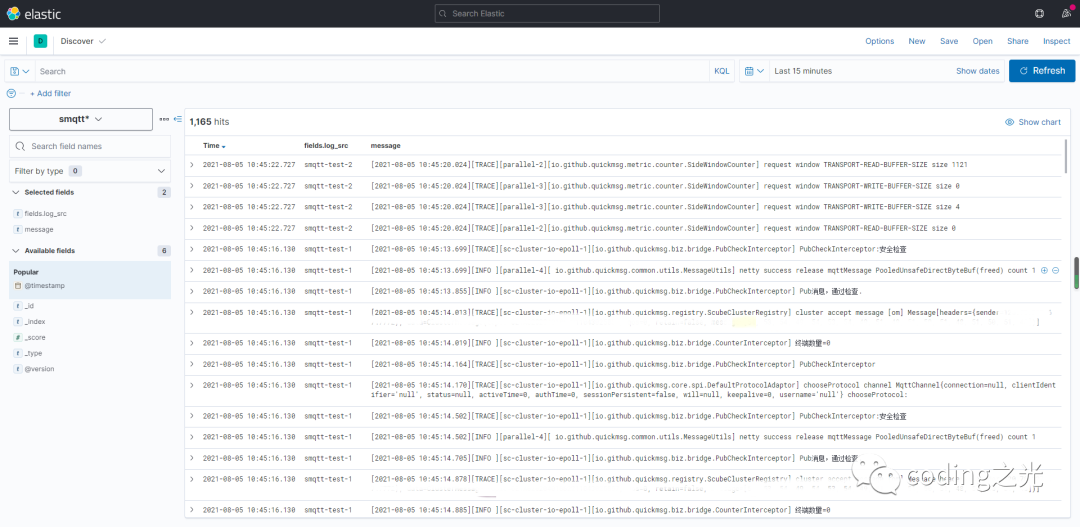Image resolution: width=1080 pixels, height=527 pixels.
Task: Click the _type string field icon
Action: [x=17, y=353]
